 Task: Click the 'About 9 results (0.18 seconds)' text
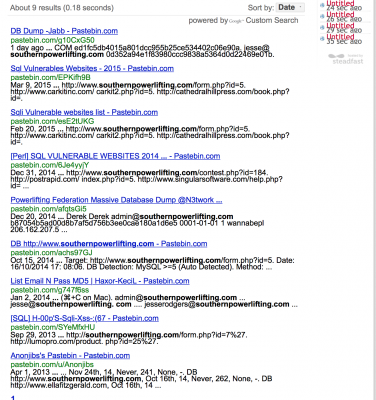pos(62,7)
